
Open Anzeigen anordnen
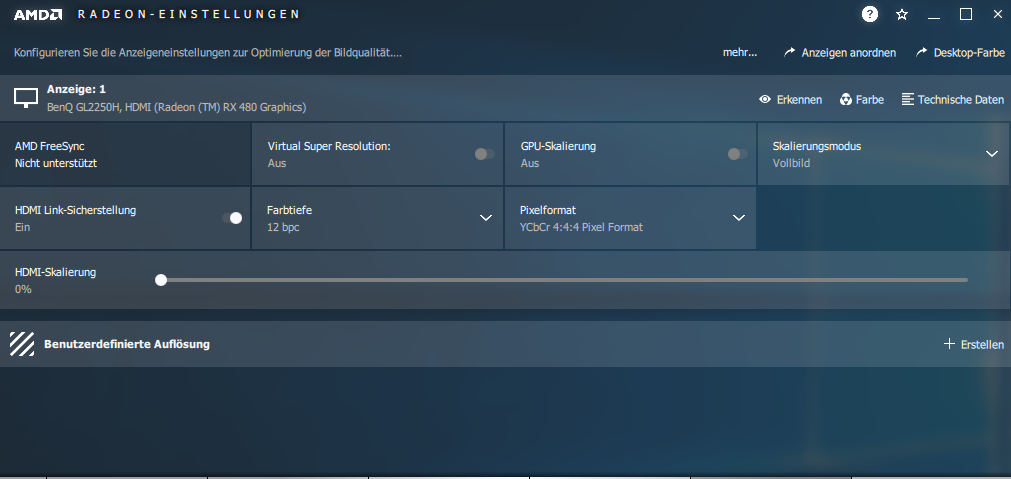click(839, 53)
